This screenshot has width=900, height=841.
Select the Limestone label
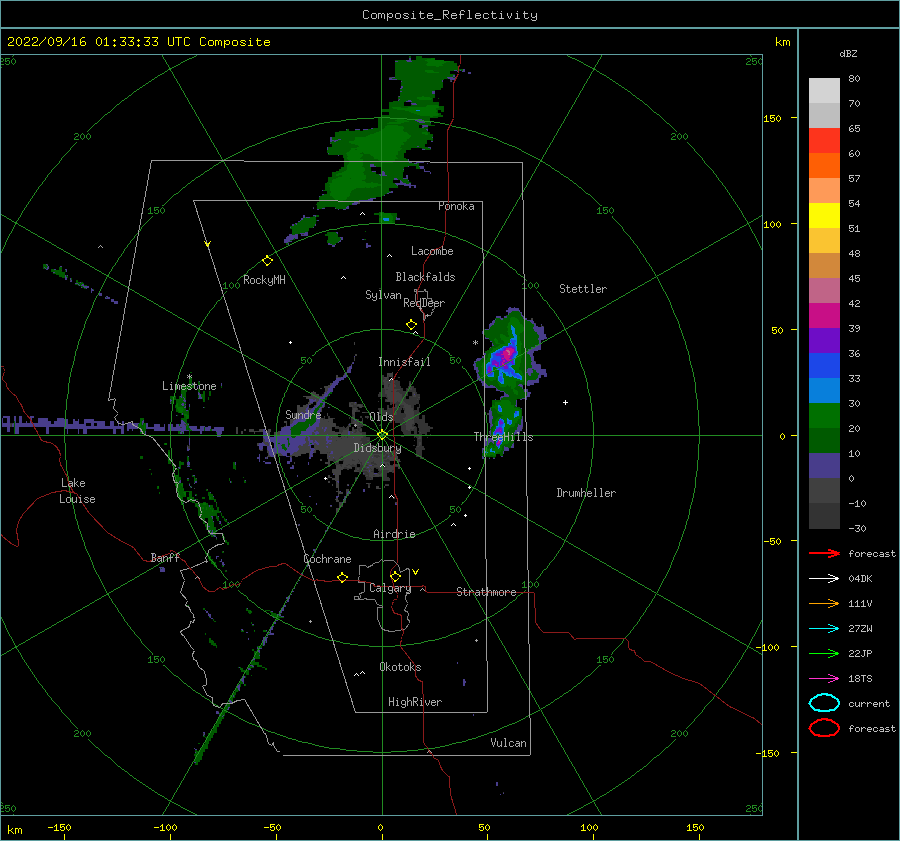[x=189, y=386]
